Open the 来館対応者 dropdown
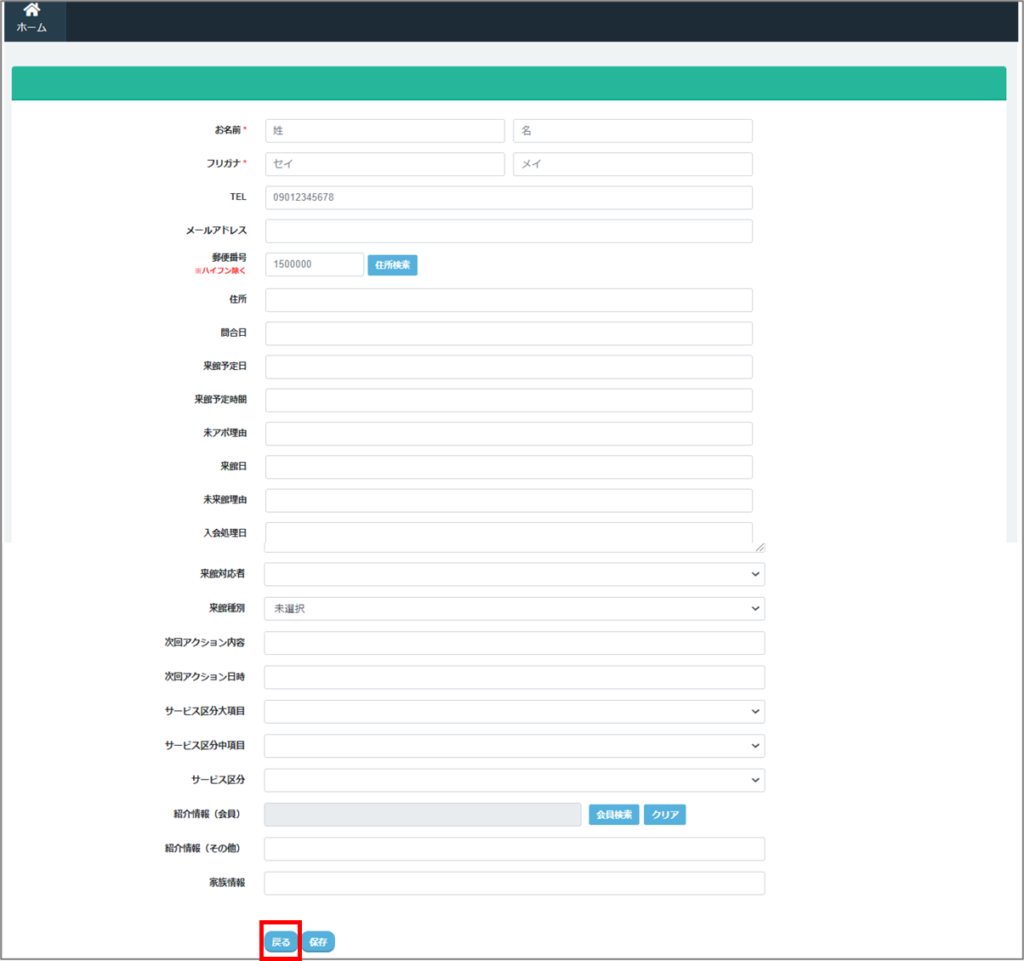 (x=514, y=574)
